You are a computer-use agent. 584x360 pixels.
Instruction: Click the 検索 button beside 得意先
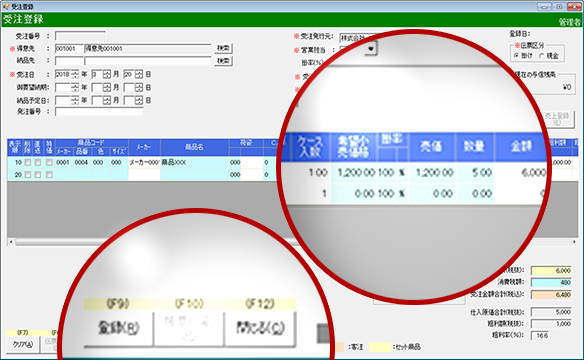point(223,48)
